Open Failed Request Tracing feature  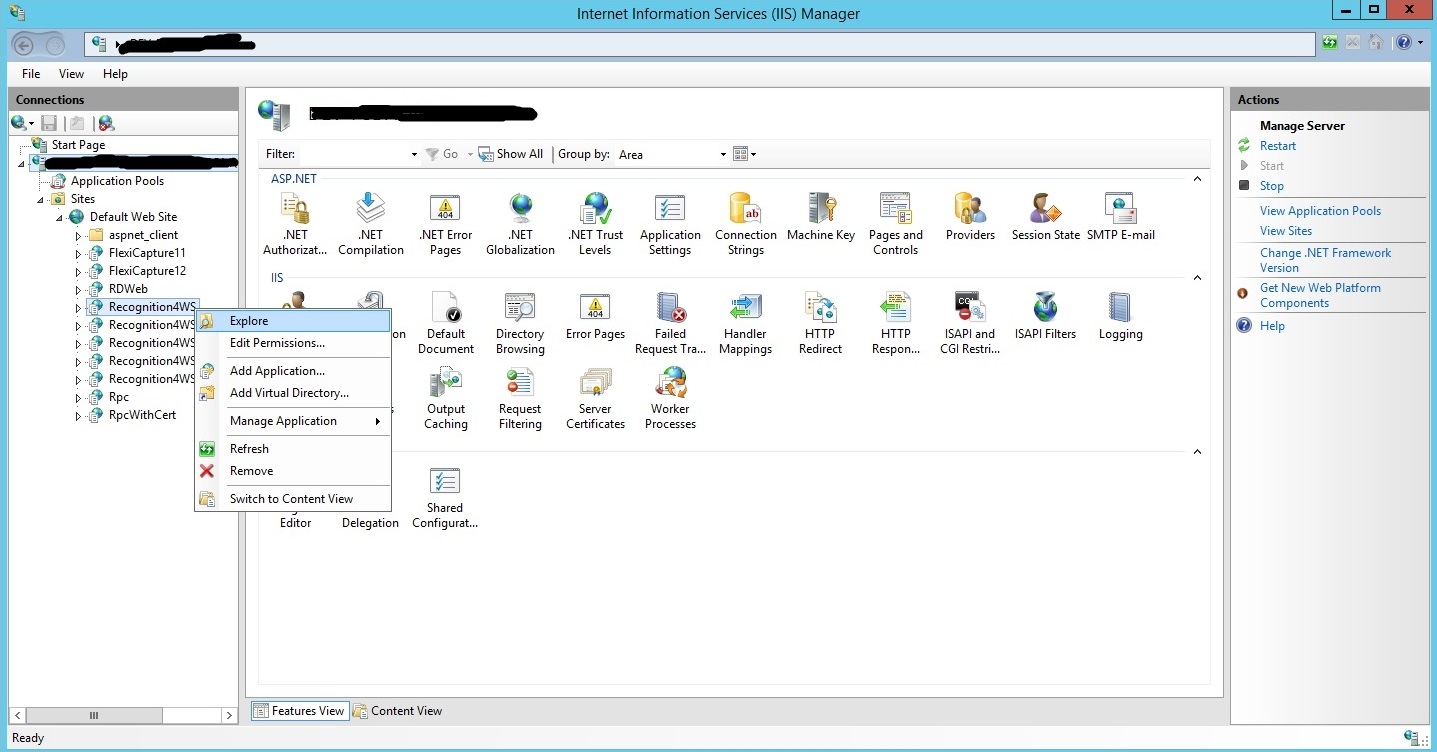pos(670,324)
